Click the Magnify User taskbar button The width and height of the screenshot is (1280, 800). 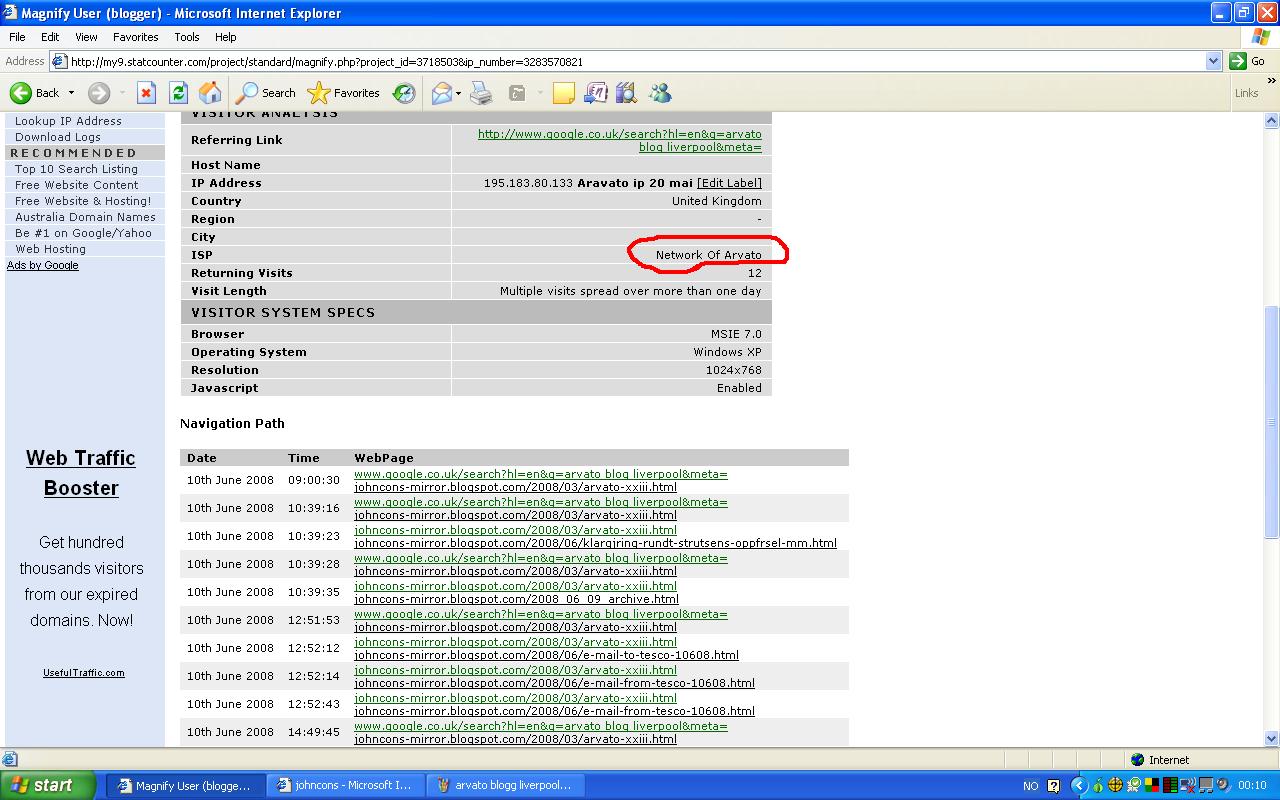(186, 785)
